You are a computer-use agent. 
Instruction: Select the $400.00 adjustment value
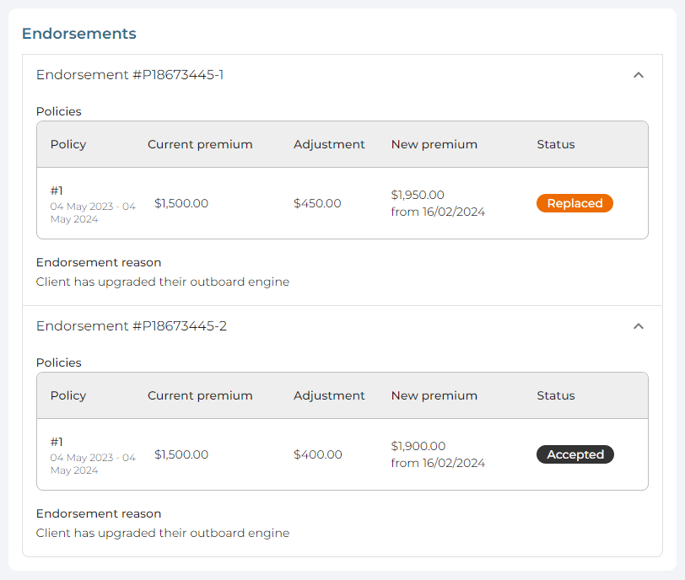[x=317, y=454]
